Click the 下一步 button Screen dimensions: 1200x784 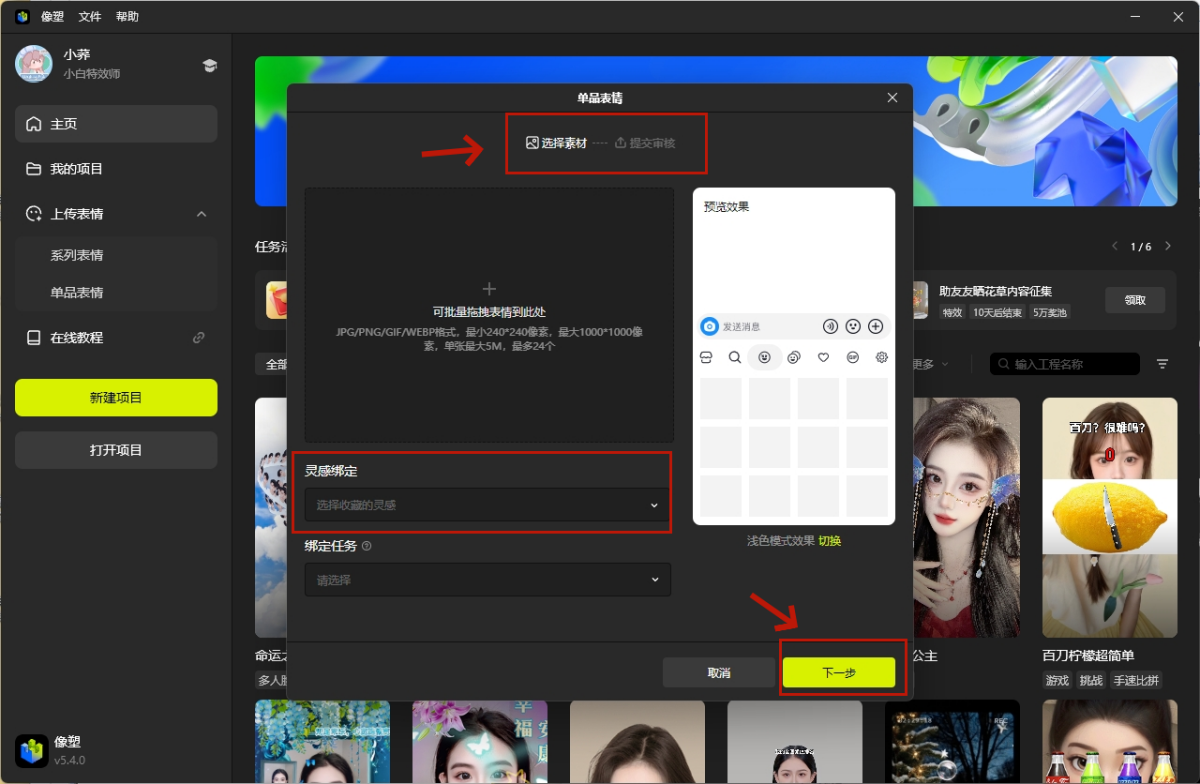(838, 673)
